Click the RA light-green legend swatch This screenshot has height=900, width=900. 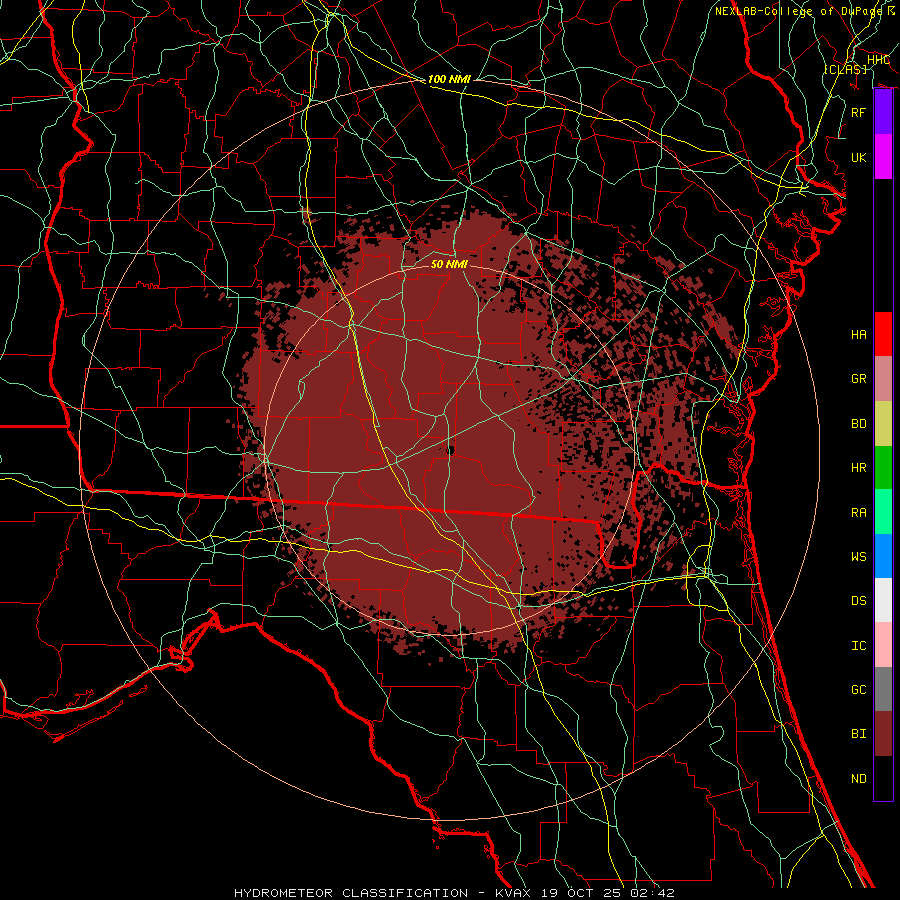click(883, 511)
